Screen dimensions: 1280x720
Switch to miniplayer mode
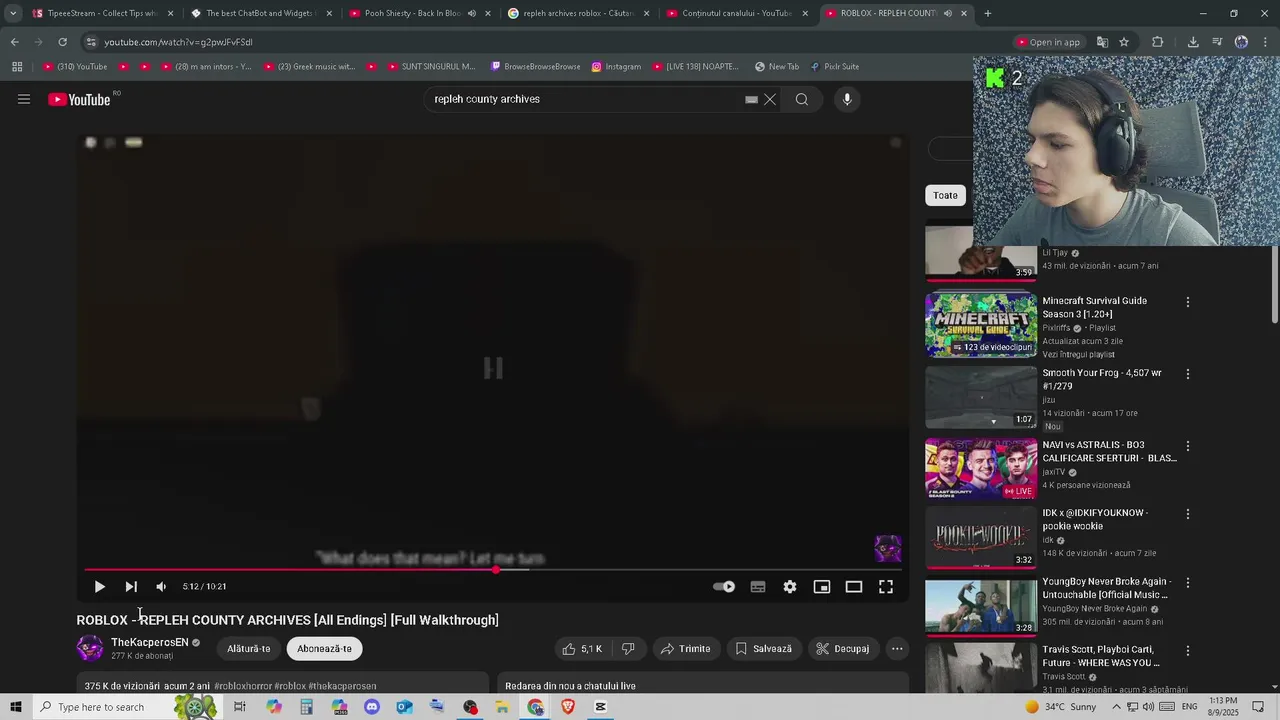coord(822,587)
